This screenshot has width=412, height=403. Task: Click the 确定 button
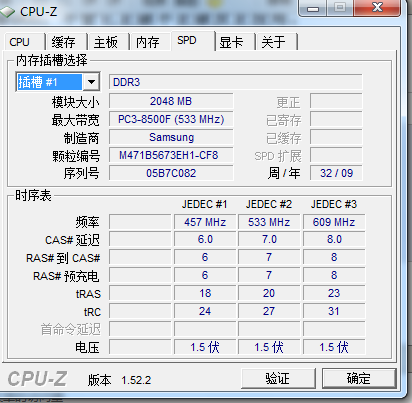pyautogui.click(x=359, y=378)
